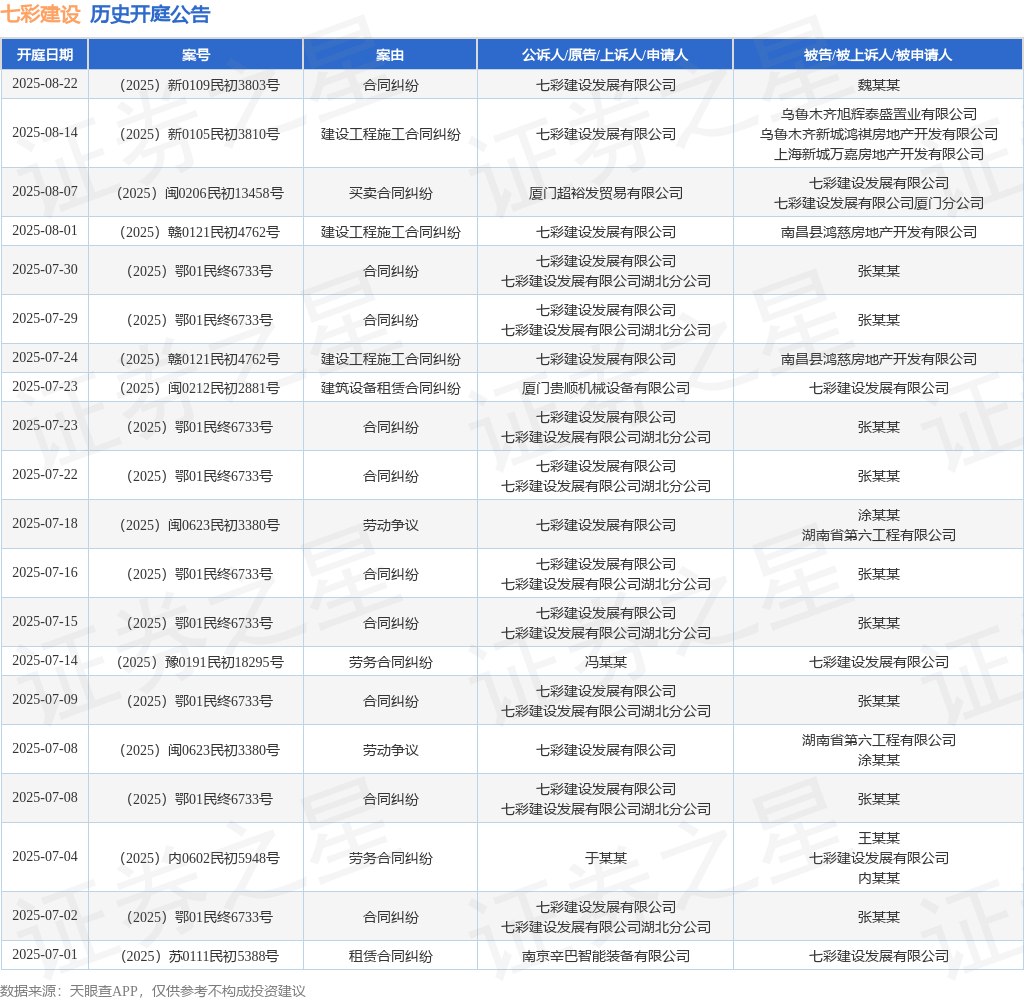The height and width of the screenshot is (1000, 1024).
Task: Click case number (2025)苏0111民初5388号
Action: tap(199, 956)
